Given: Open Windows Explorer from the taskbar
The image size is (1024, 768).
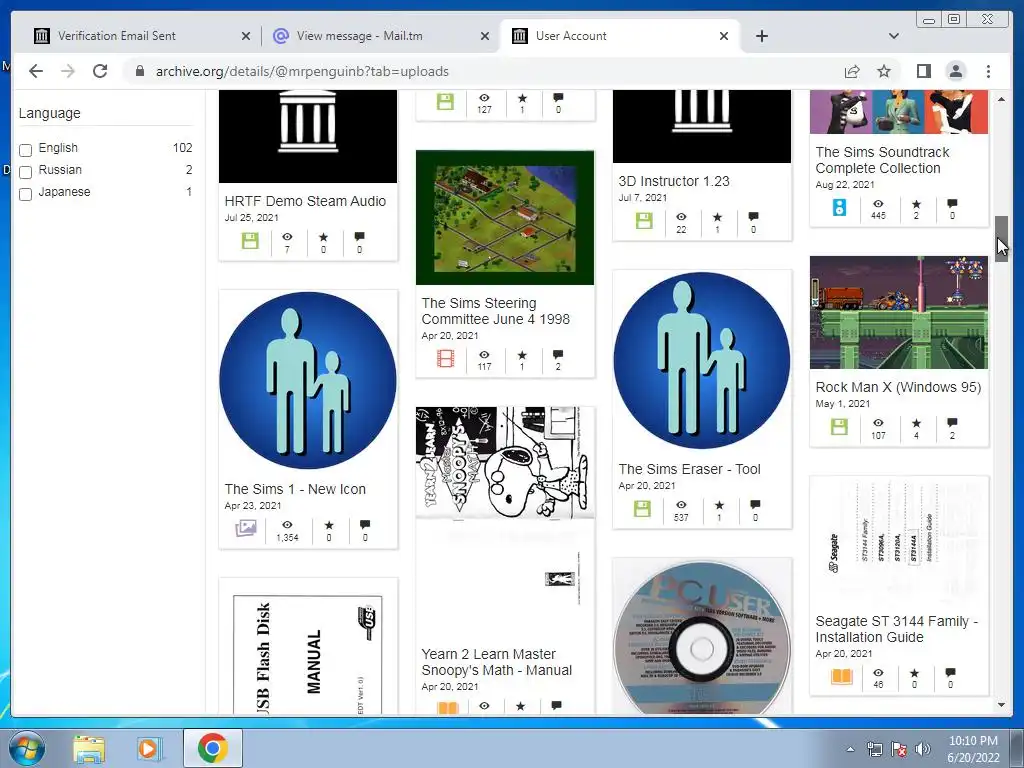Looking at the screenshot, I should pyautogui.click(x=89, y=748).
